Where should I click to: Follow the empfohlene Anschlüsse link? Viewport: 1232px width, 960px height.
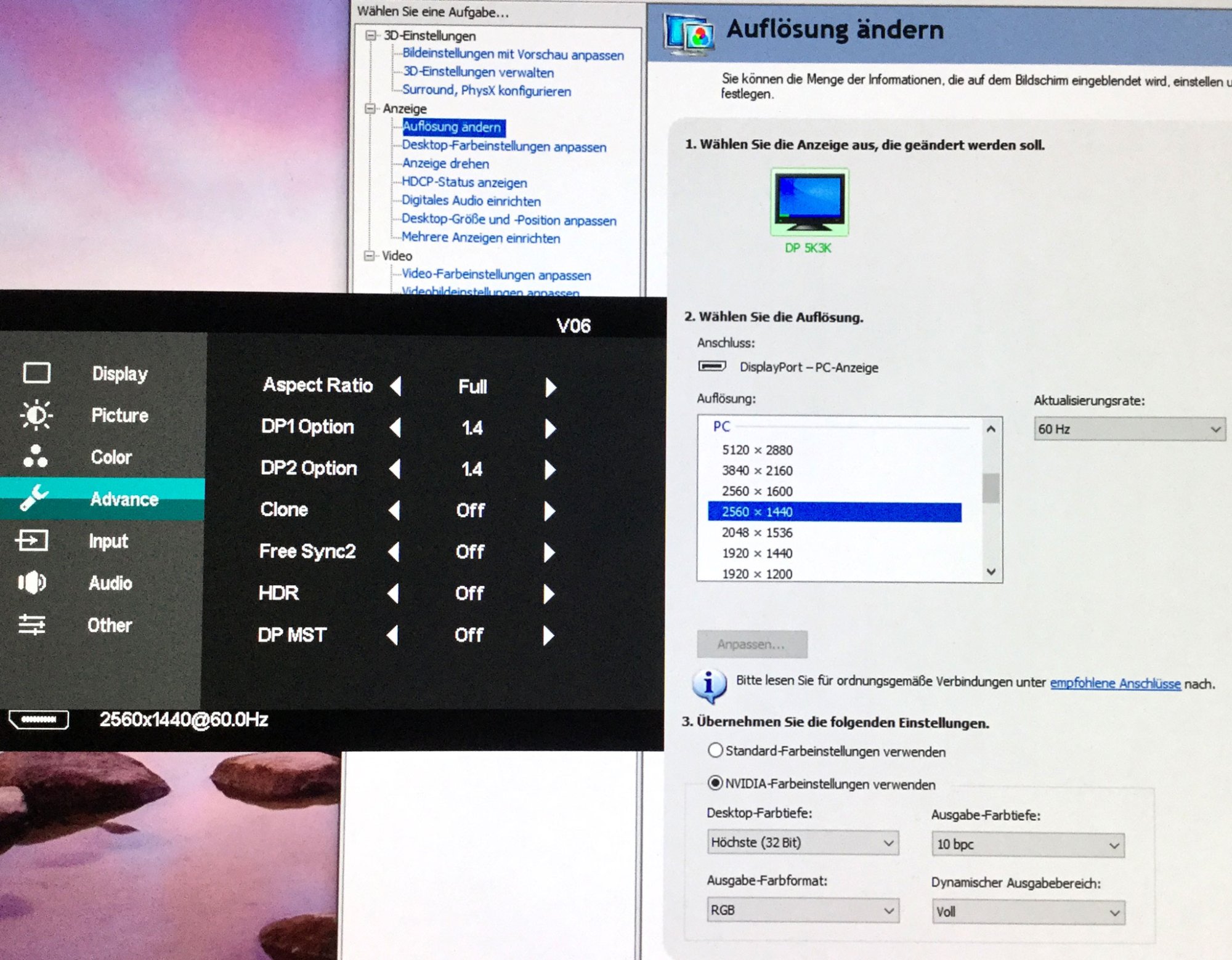point(1115,684)
